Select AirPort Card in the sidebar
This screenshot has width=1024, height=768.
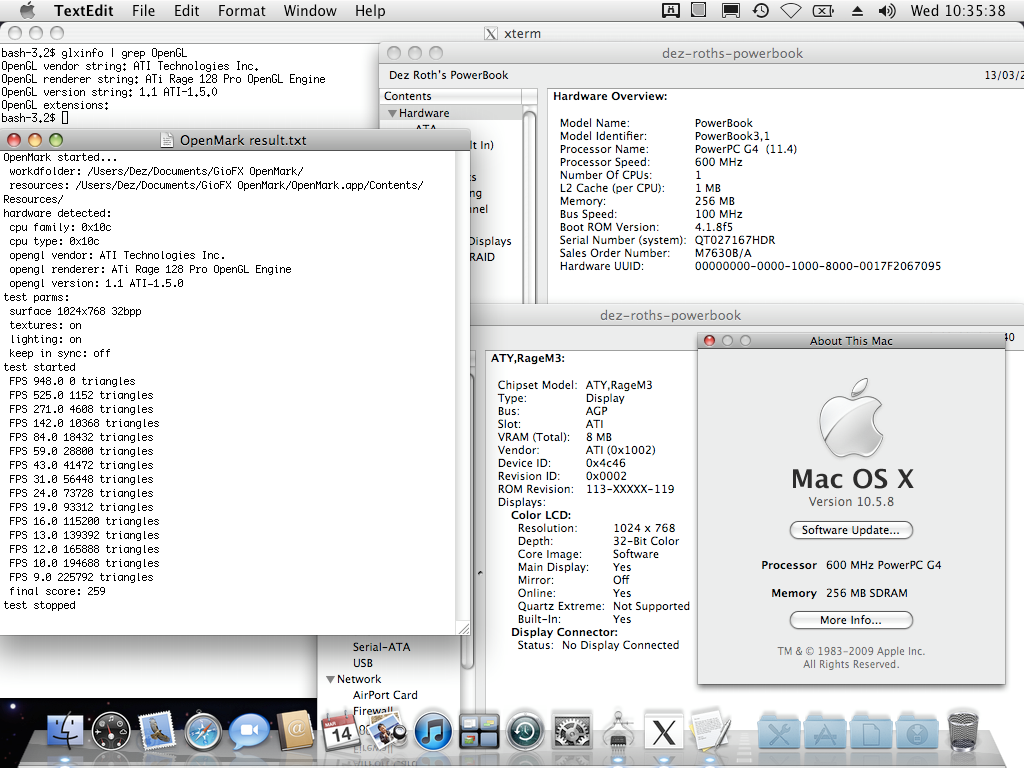pos(385,695)
